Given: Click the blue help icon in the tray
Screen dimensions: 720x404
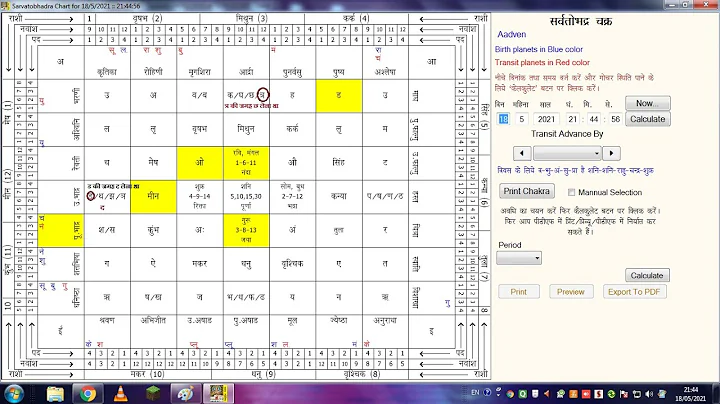Looking at the screenshot, I should tap(488, 393).
